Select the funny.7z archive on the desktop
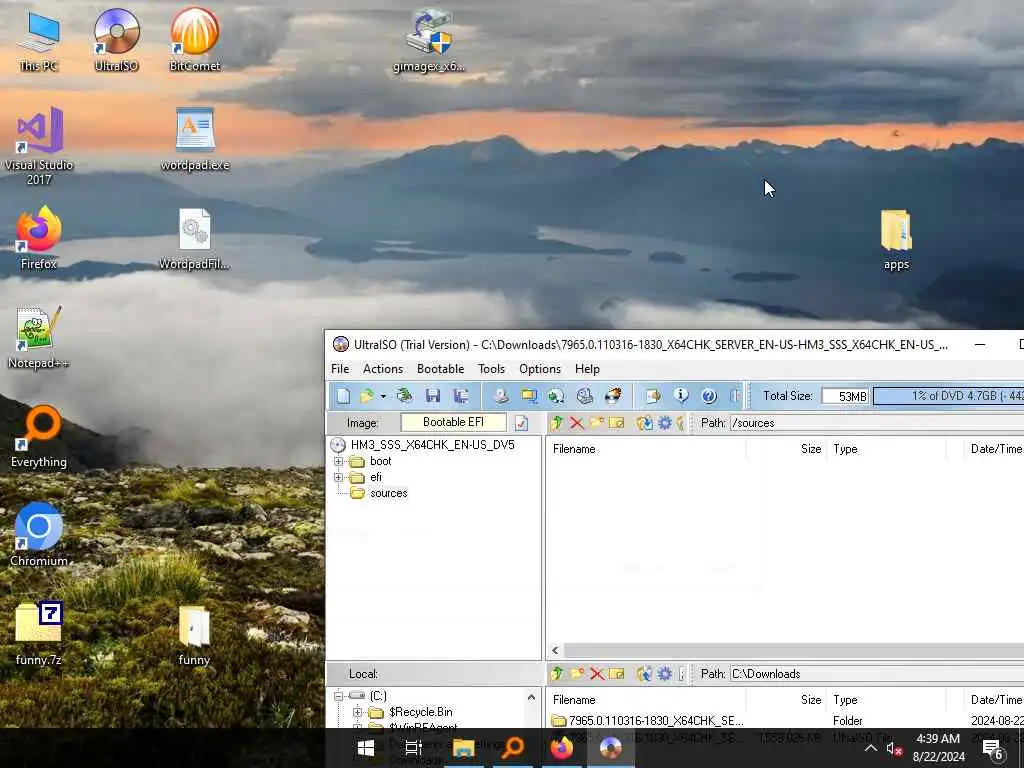This screenshot has width=1024, height=768. pos(39,633)
